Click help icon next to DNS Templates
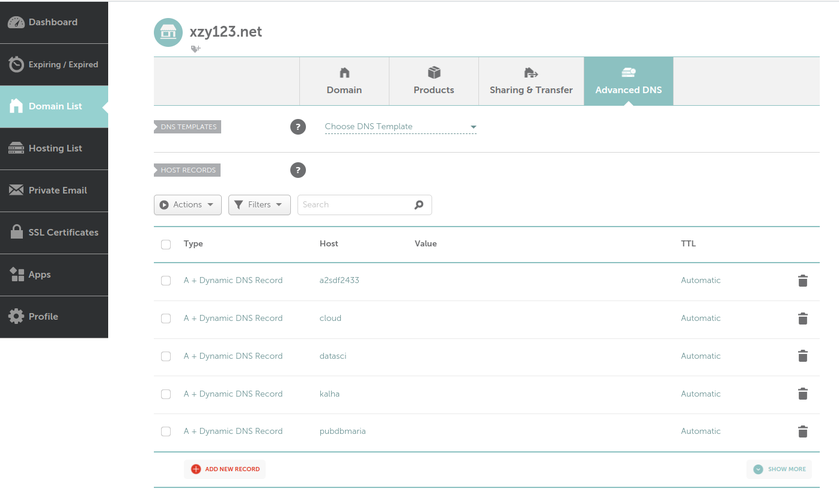Image resolution: width=839 pixels, height=497 pixels. pyautogui.click(x=298, y=127)
